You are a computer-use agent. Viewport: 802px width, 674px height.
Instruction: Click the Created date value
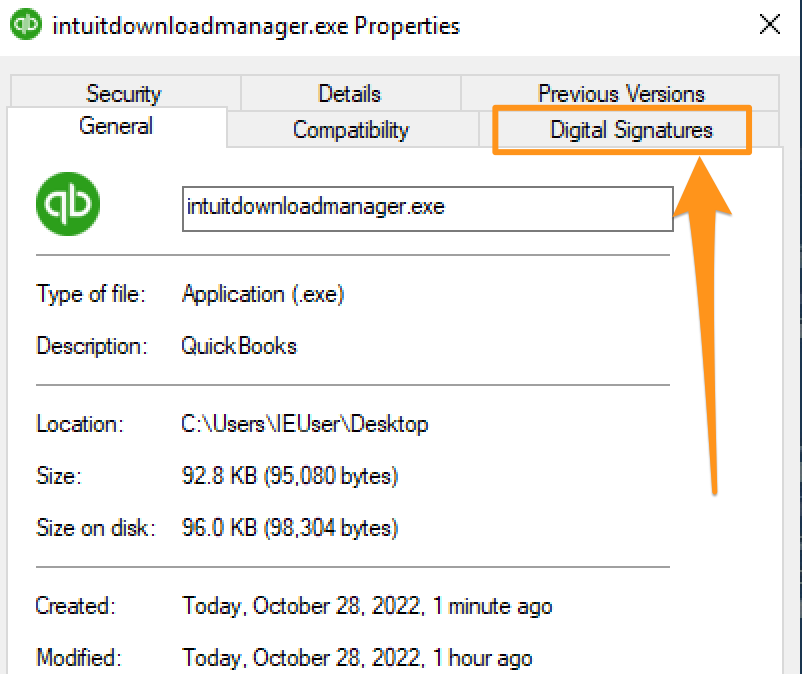coord(367,606)
